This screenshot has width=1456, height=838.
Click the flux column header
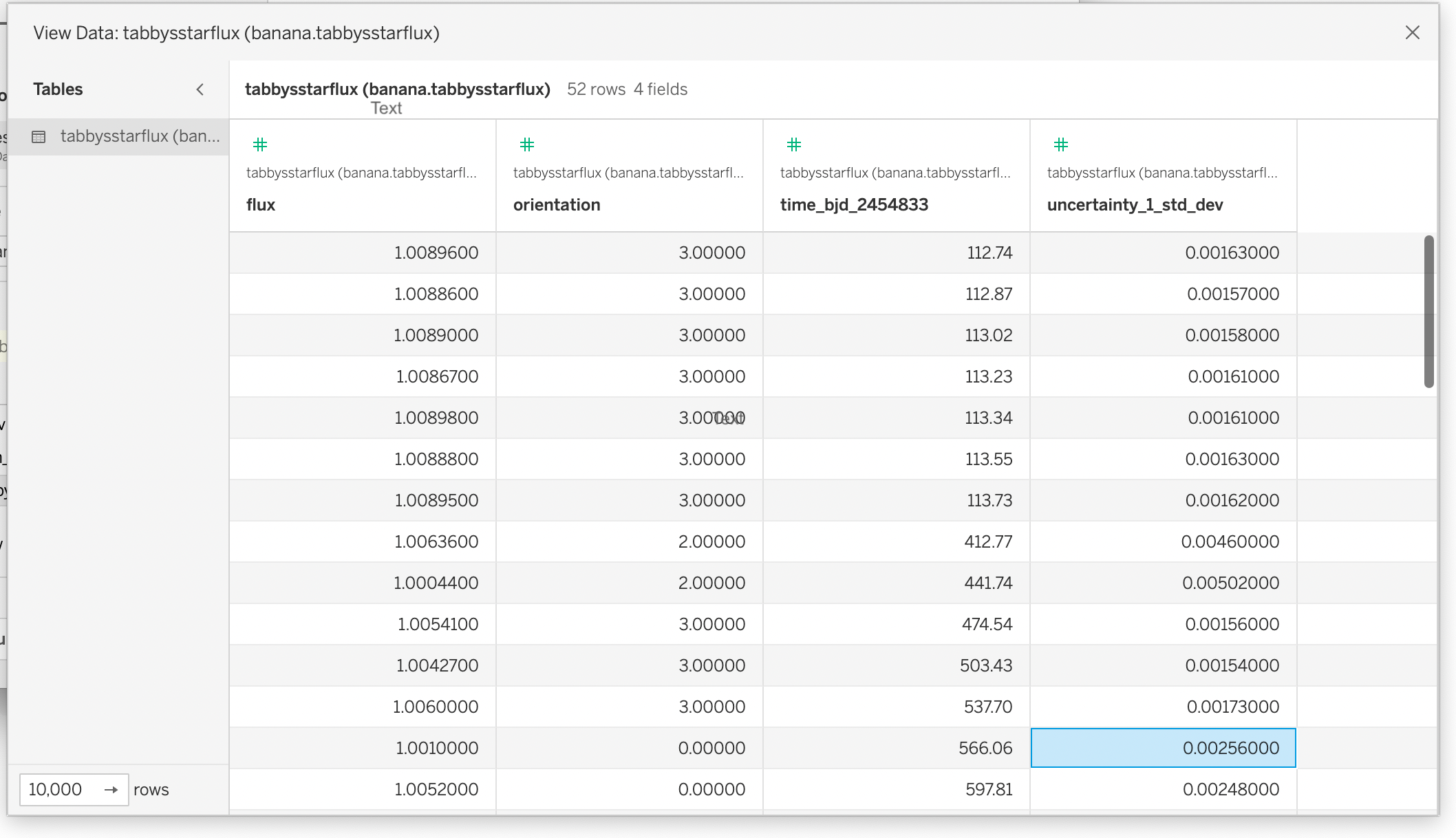pyautogui.click(x=363, y=176)
